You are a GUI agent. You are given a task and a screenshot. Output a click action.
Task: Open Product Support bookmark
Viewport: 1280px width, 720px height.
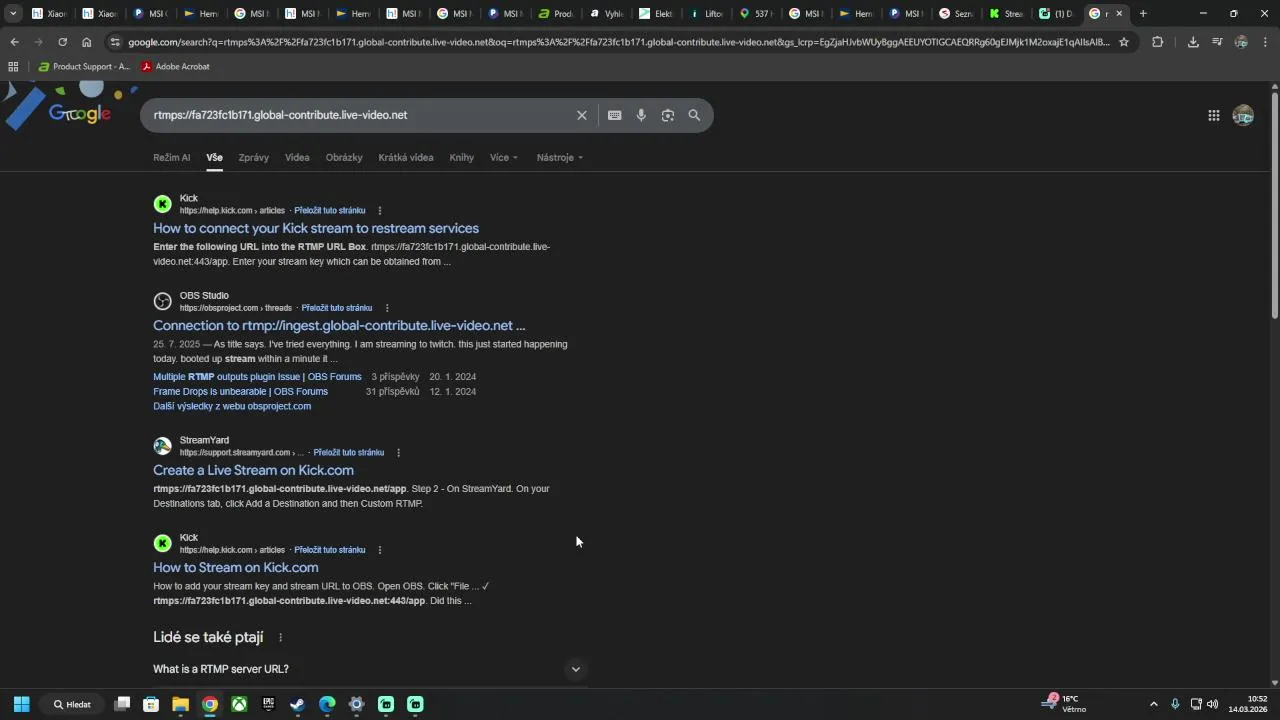(x=84, y=67)
